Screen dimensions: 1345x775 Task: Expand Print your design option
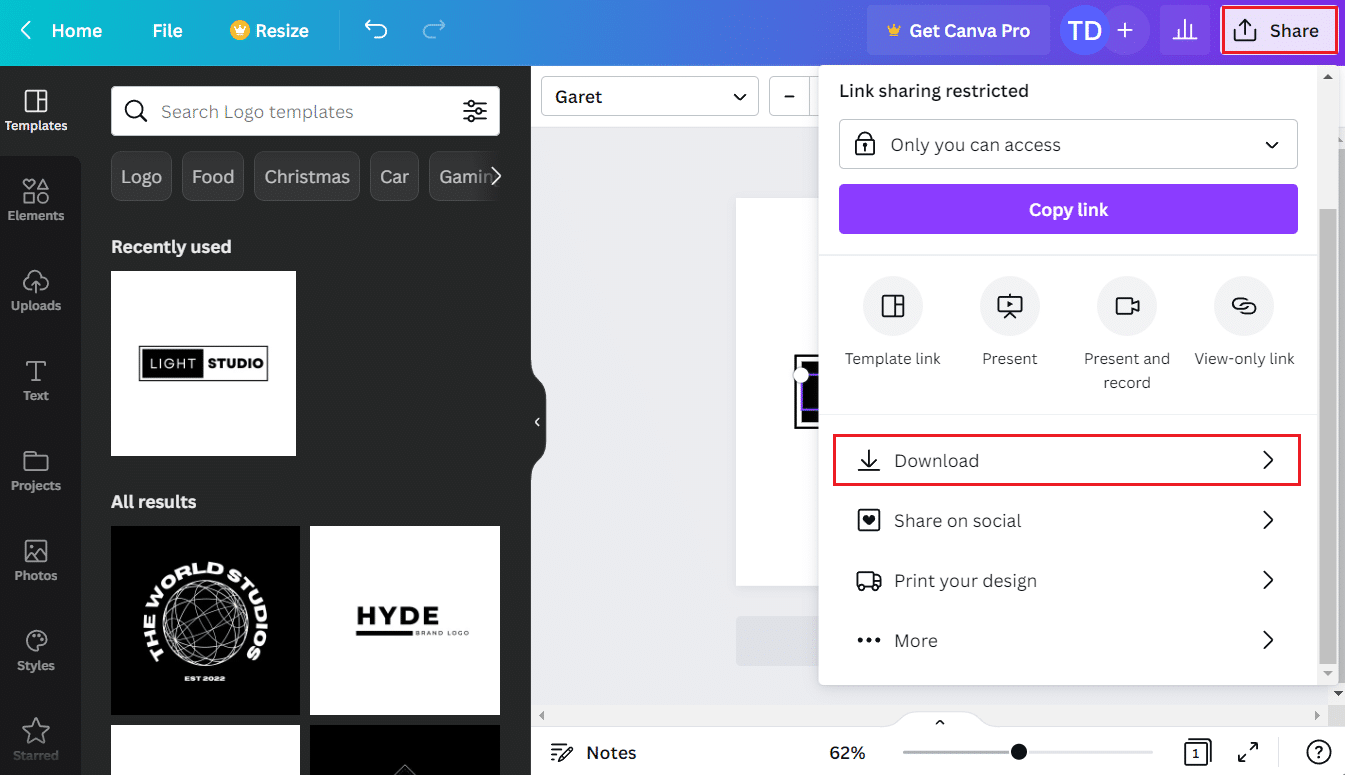point(1067,580)
